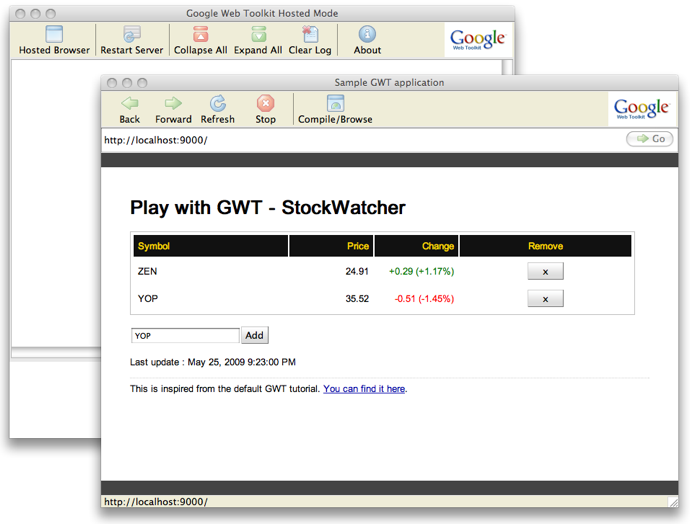Open the About info icon

tap(367, 36)
